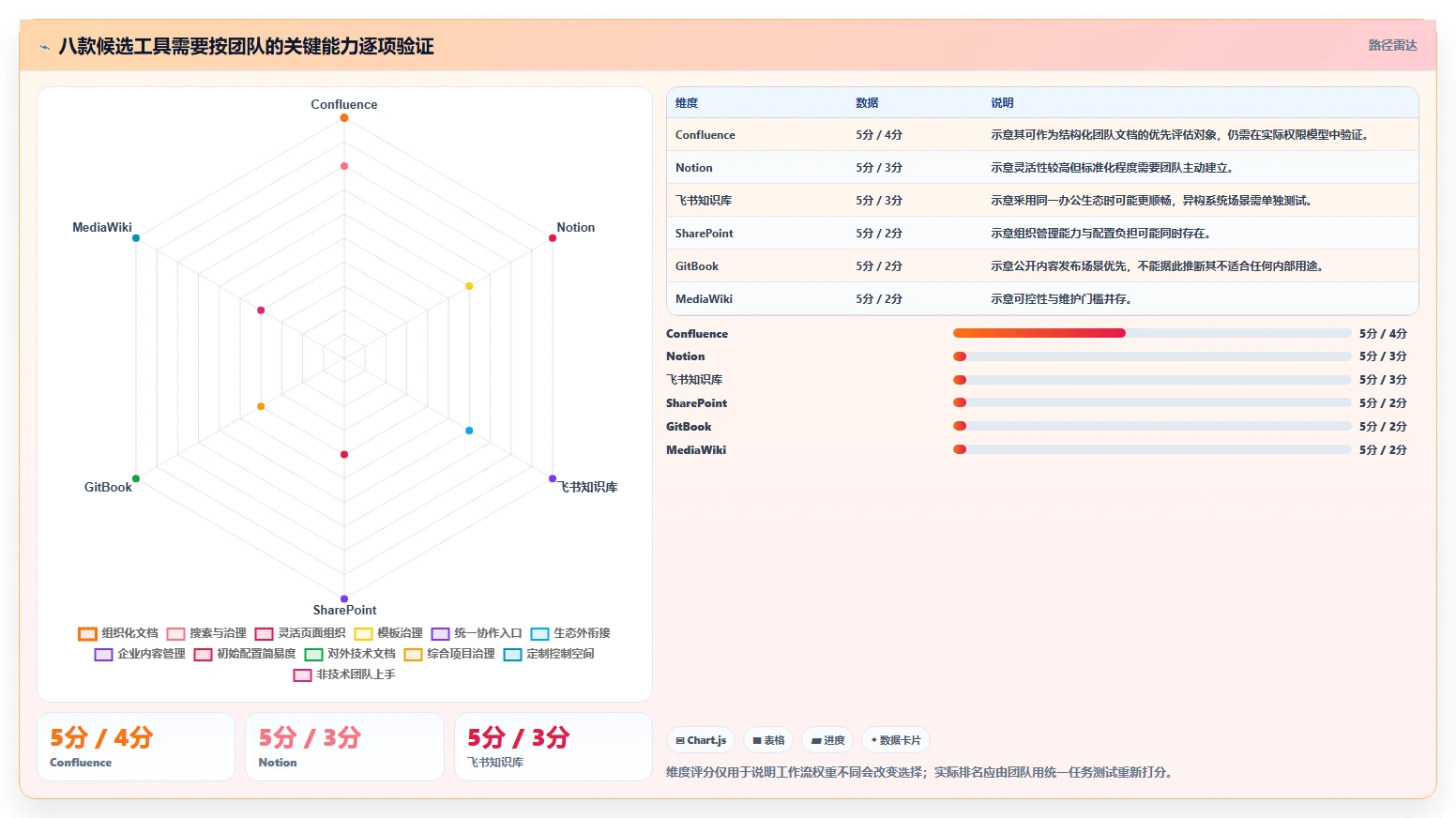Click the 定制控制空间 legend color swatch
This screenshot has height=818, width=1456.
[512, 655]
